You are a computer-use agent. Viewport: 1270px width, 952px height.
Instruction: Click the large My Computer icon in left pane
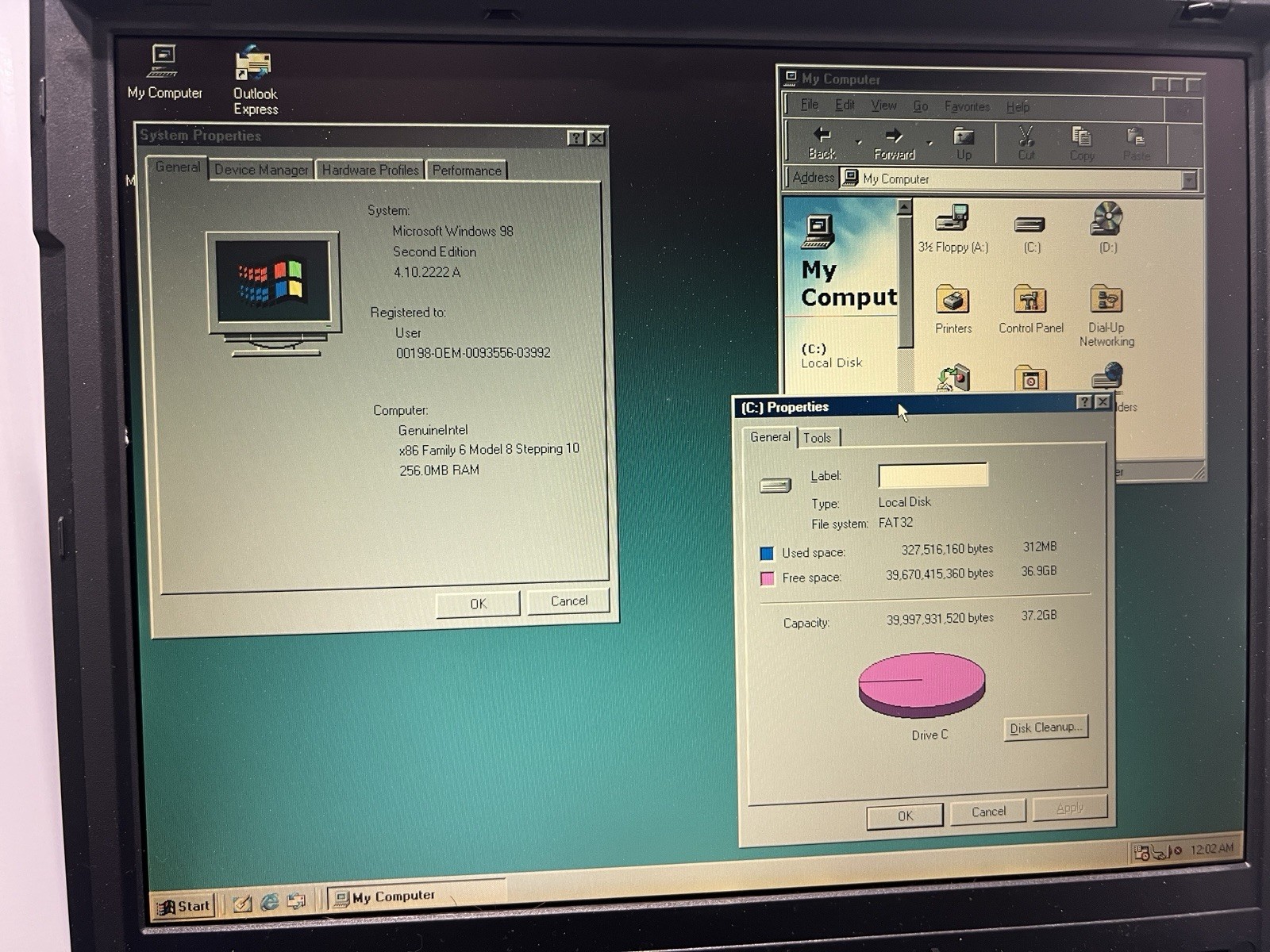click(x=818, y=232)
